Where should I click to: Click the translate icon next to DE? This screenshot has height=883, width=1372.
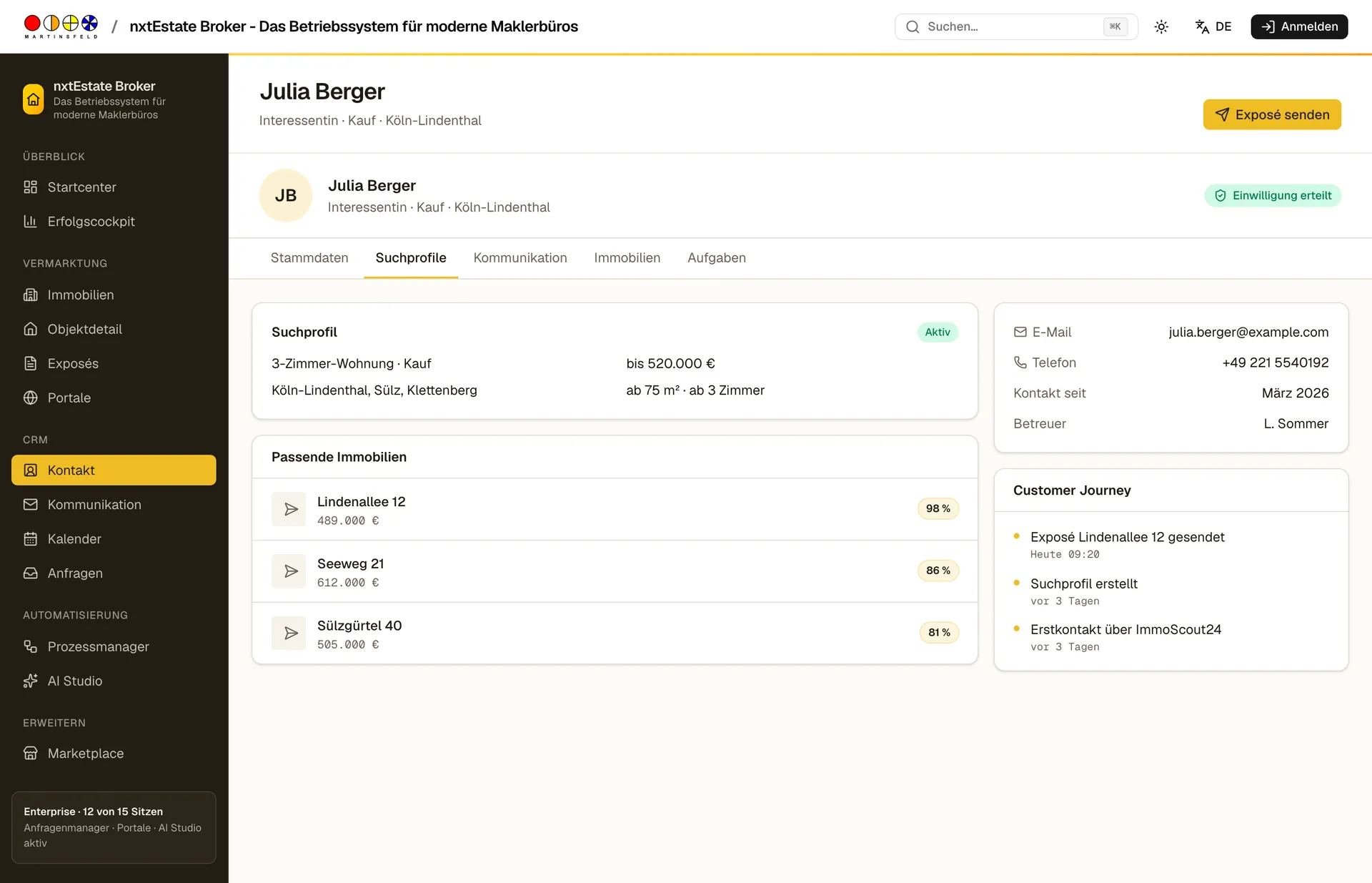[1202, 26]
